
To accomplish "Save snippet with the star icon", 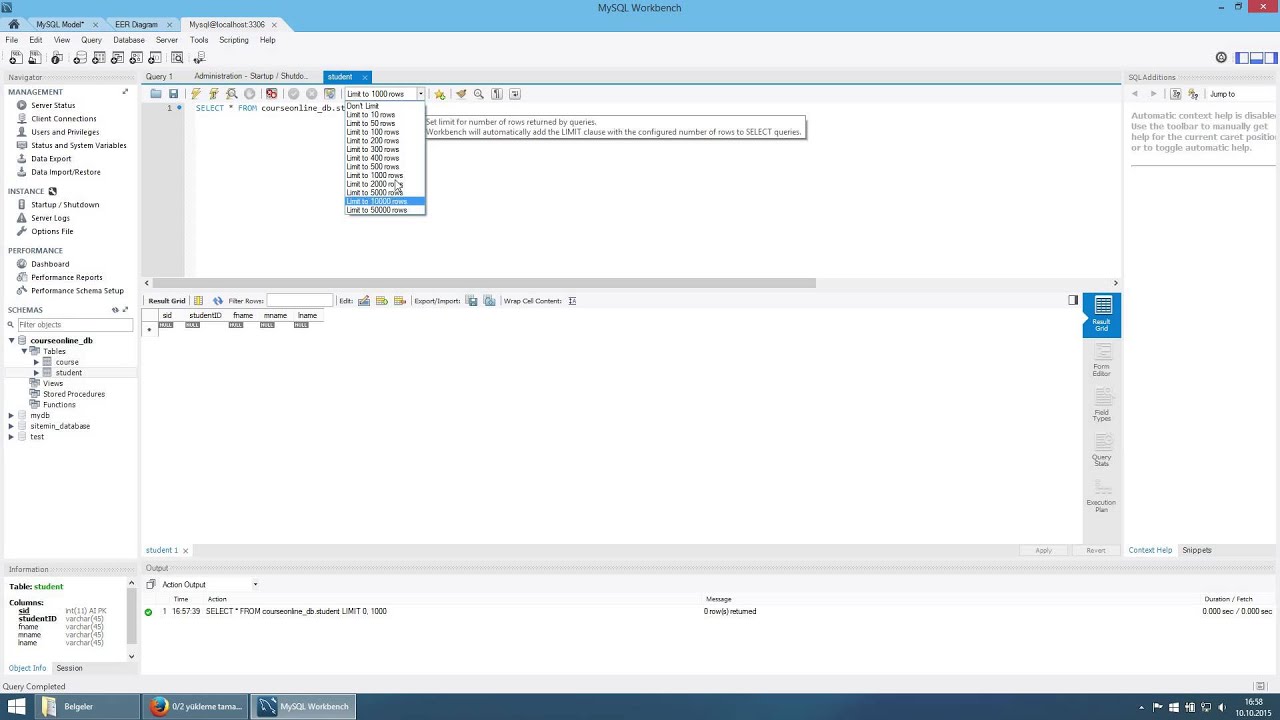I will pos(440,94).
